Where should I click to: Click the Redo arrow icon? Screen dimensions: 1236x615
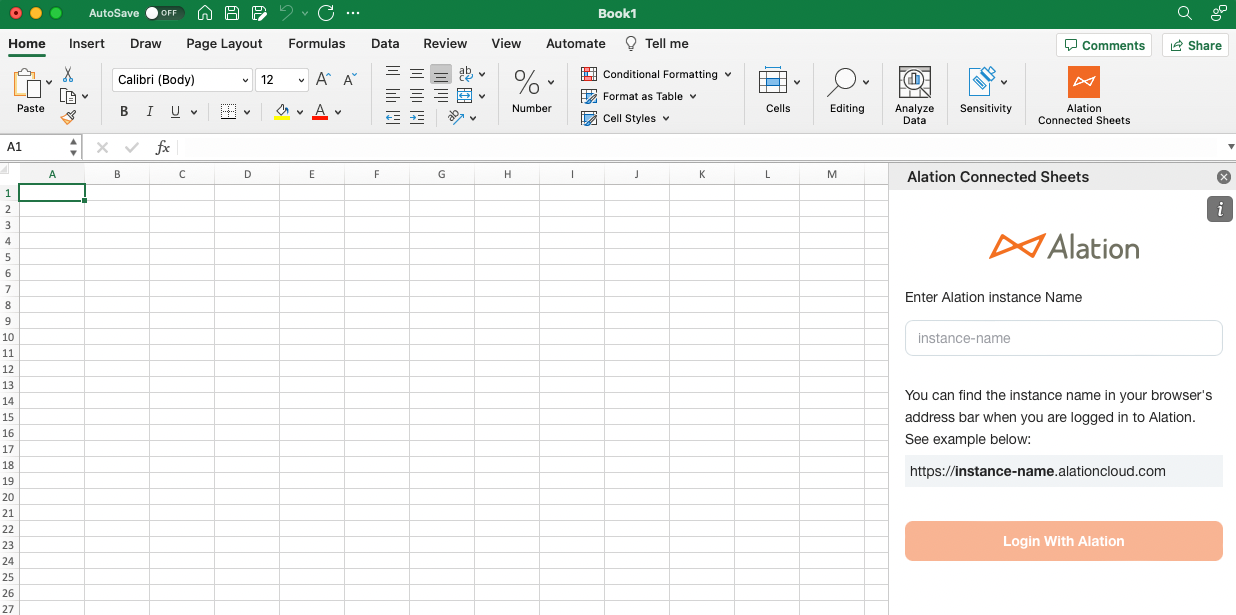325,13
